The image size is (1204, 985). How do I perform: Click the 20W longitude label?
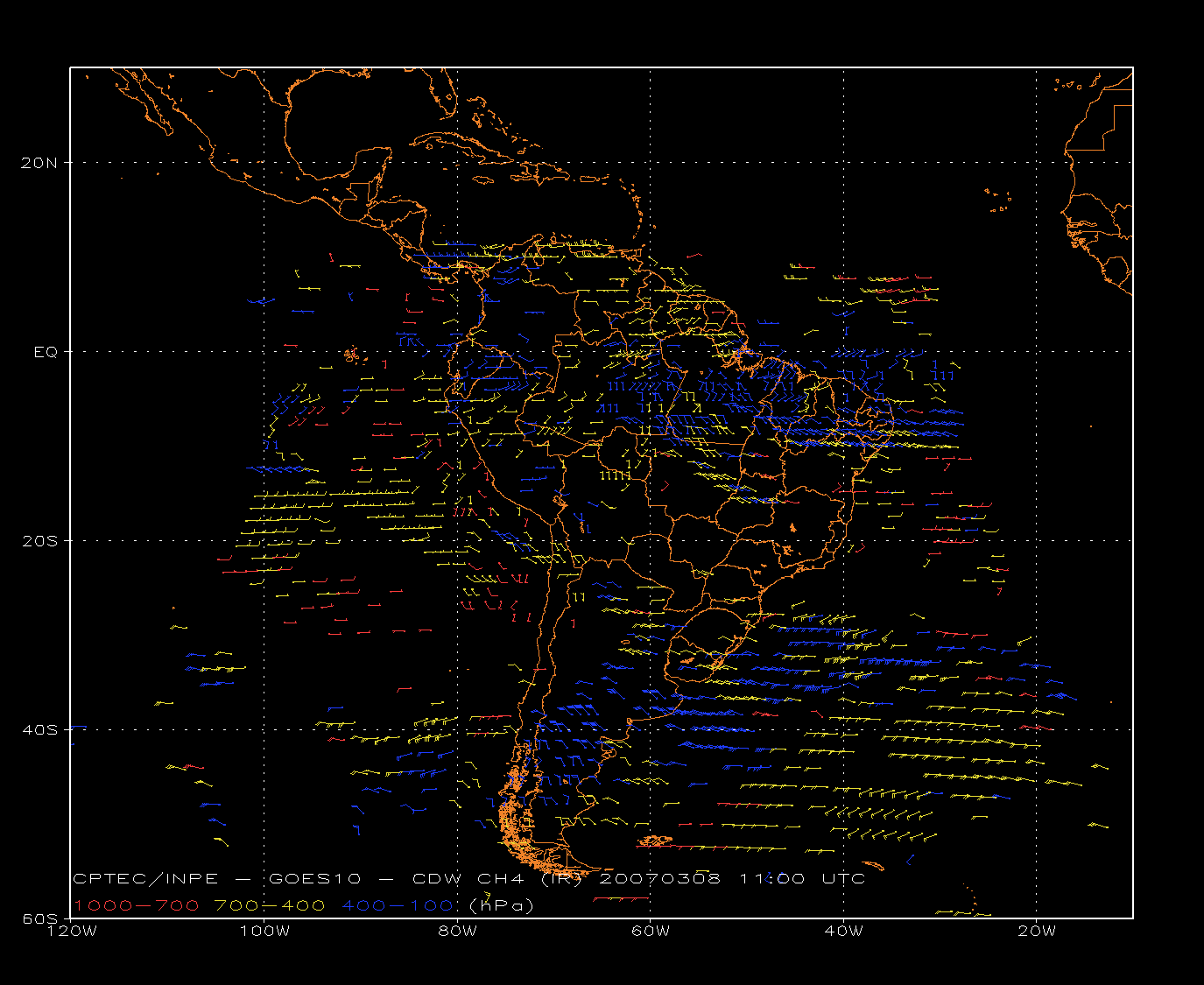[x=1037, y=932]
